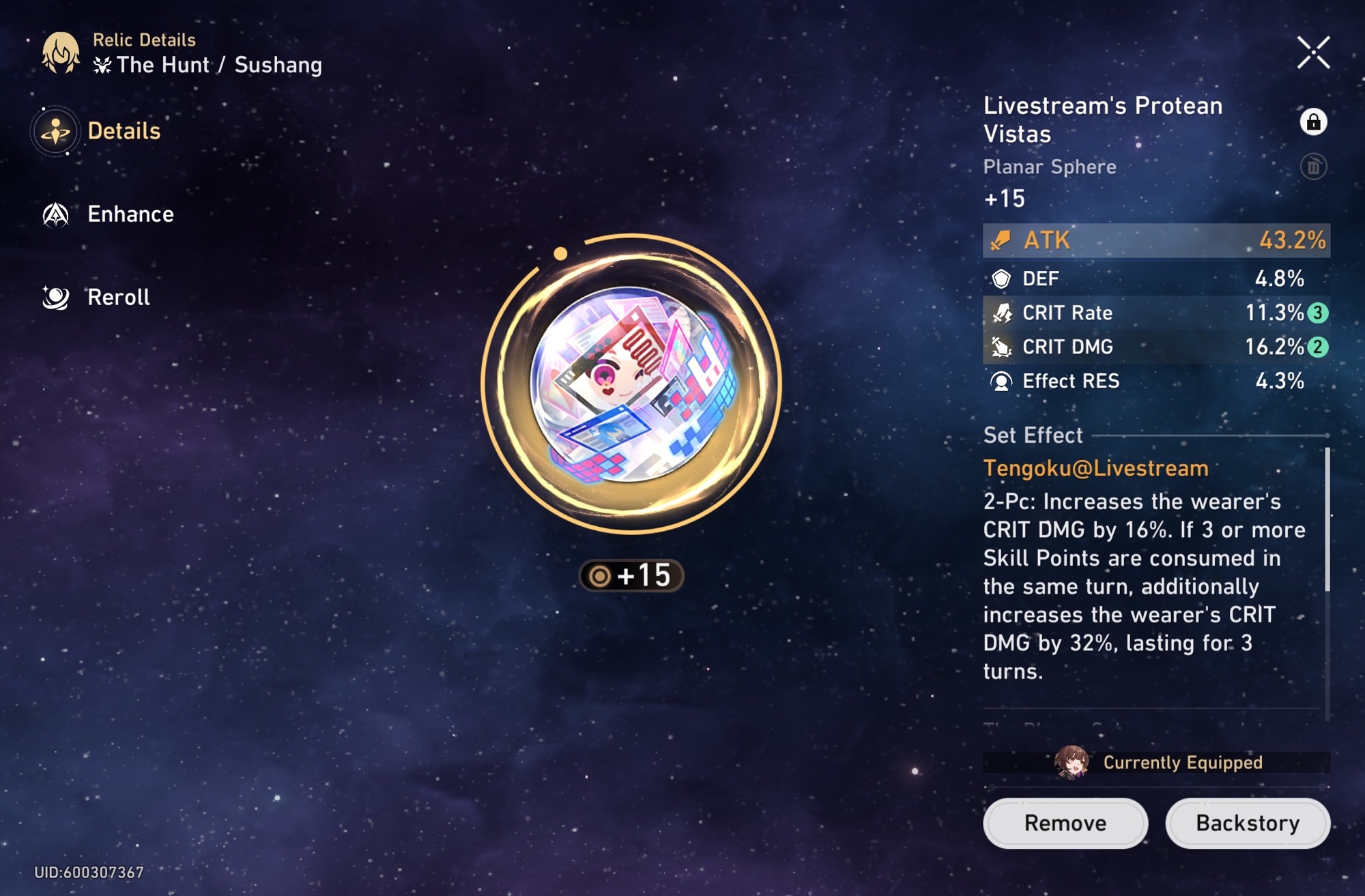Click the equipped character portrait

(1072, 762)
